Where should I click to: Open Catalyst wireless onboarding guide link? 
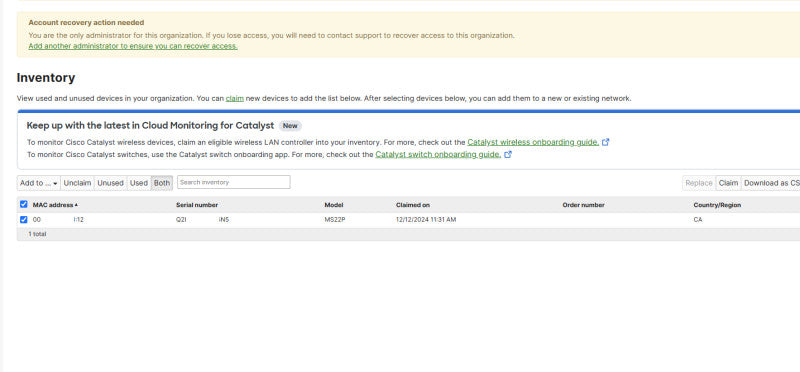pos(533,142)
